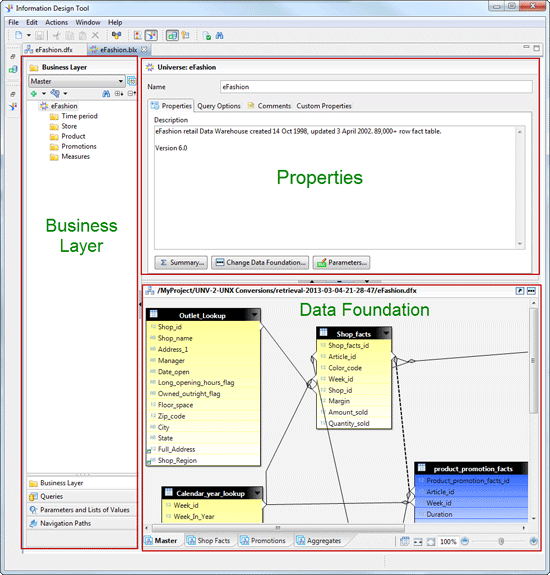The width and height of the screenshot is (550, 575).
Task: Click the green plus insert object icon
Action: click(34, 94)
